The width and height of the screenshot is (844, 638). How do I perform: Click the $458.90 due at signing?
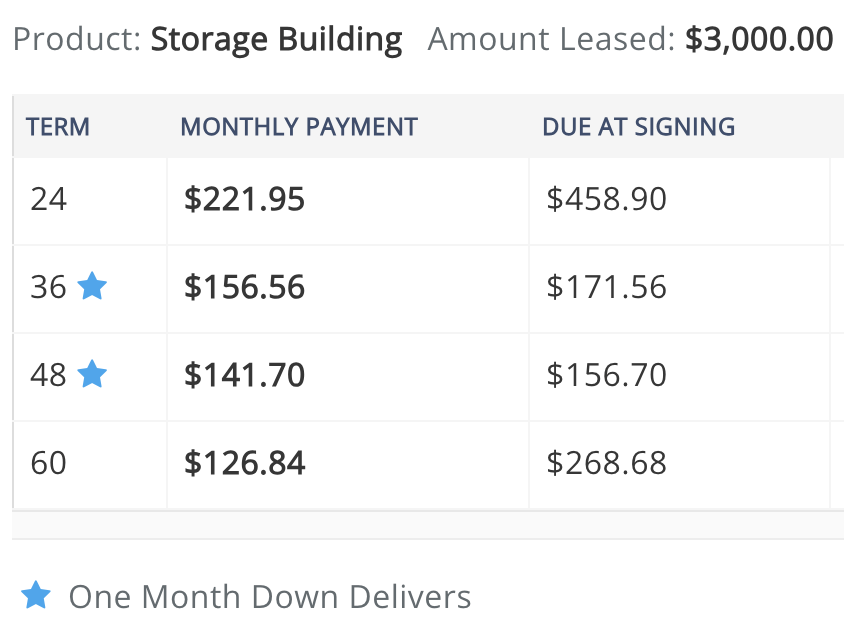[x=606, y=199]
